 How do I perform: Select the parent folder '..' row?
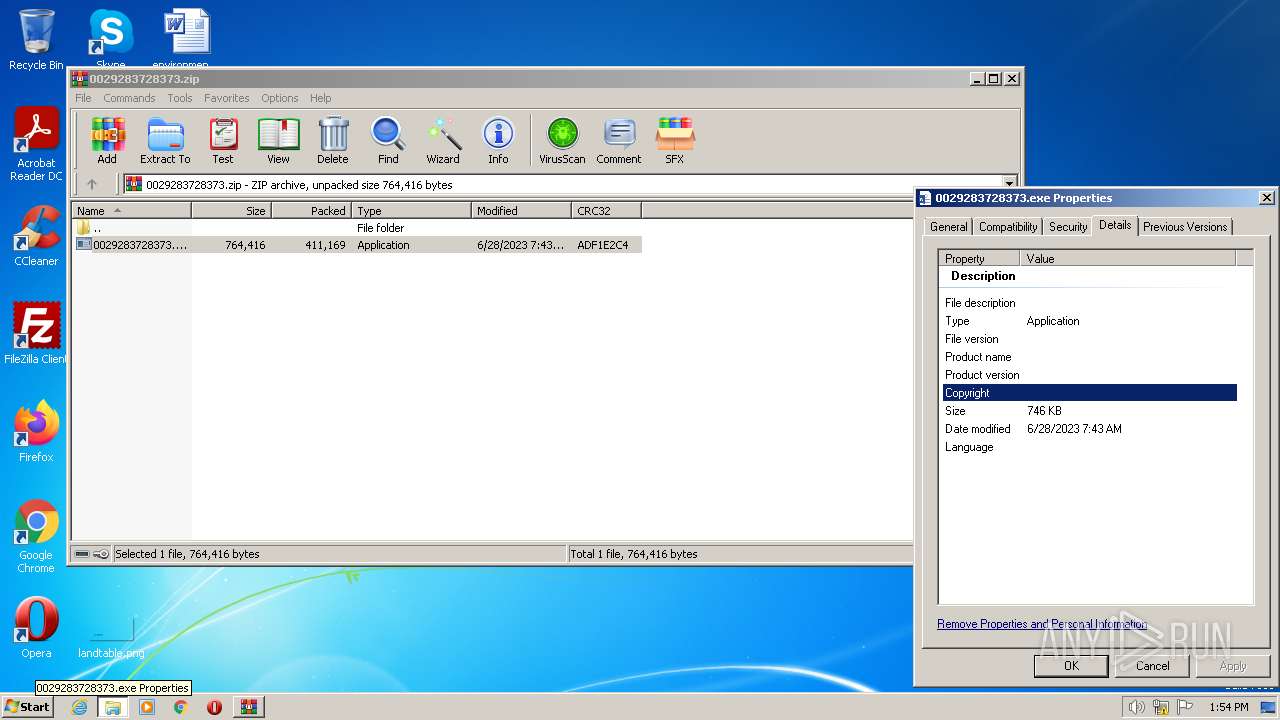(x=356, y=228)
